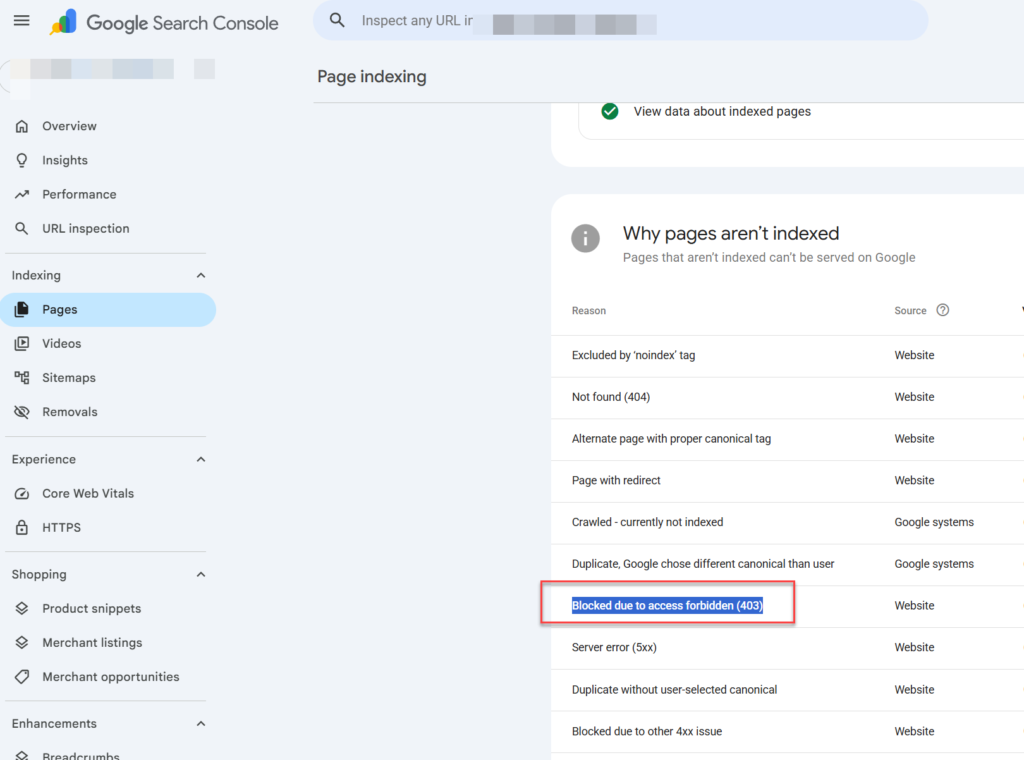Viewport: 1024px width, 760px height.
Task: Click the Videos play icon
Action: tap(22, 343)
